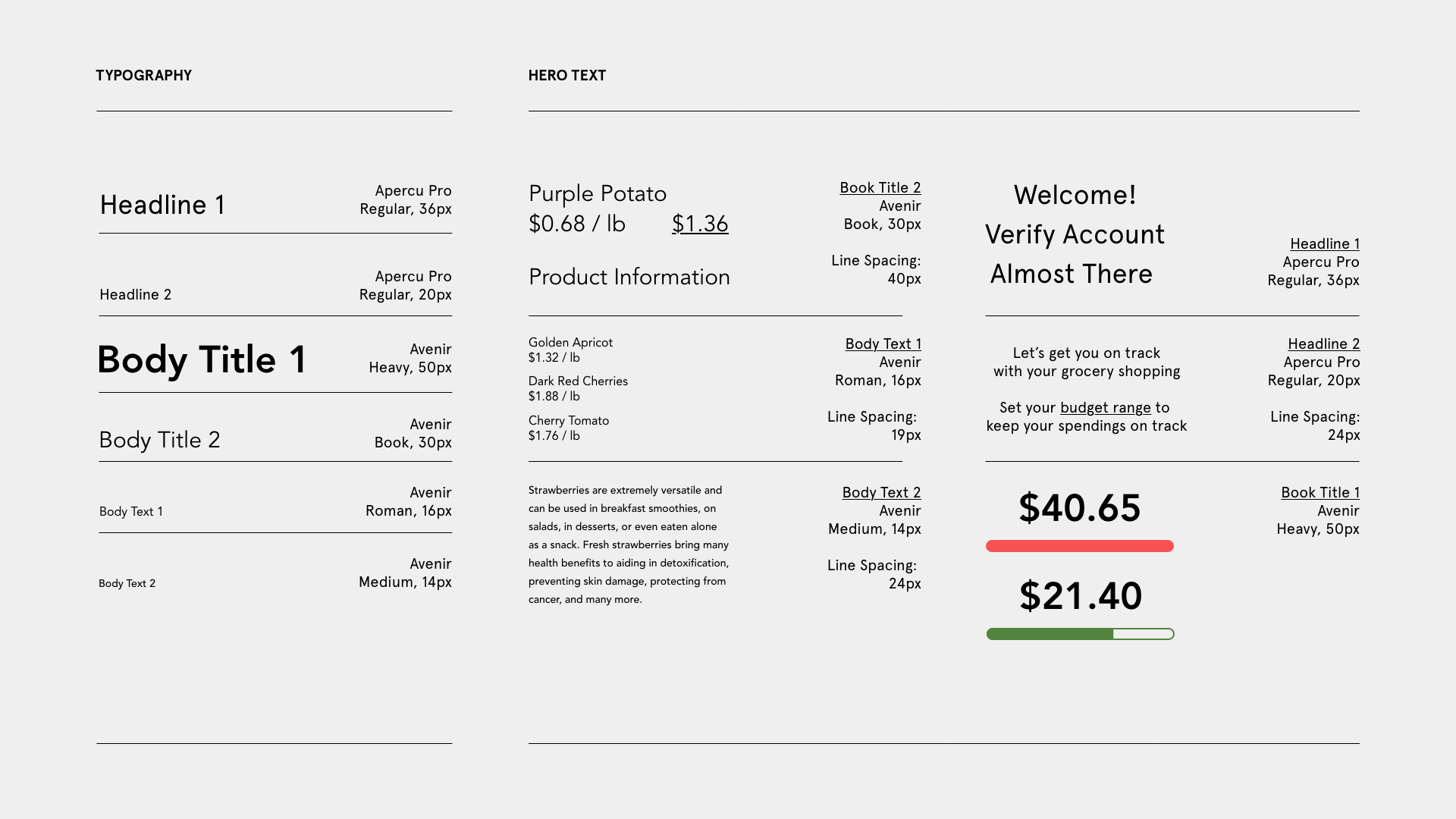The width and height of the screenshot is (1456, 819).
Task: Click the red budget progress bar
Action: pyautogui.click(x=1079, y=546)
